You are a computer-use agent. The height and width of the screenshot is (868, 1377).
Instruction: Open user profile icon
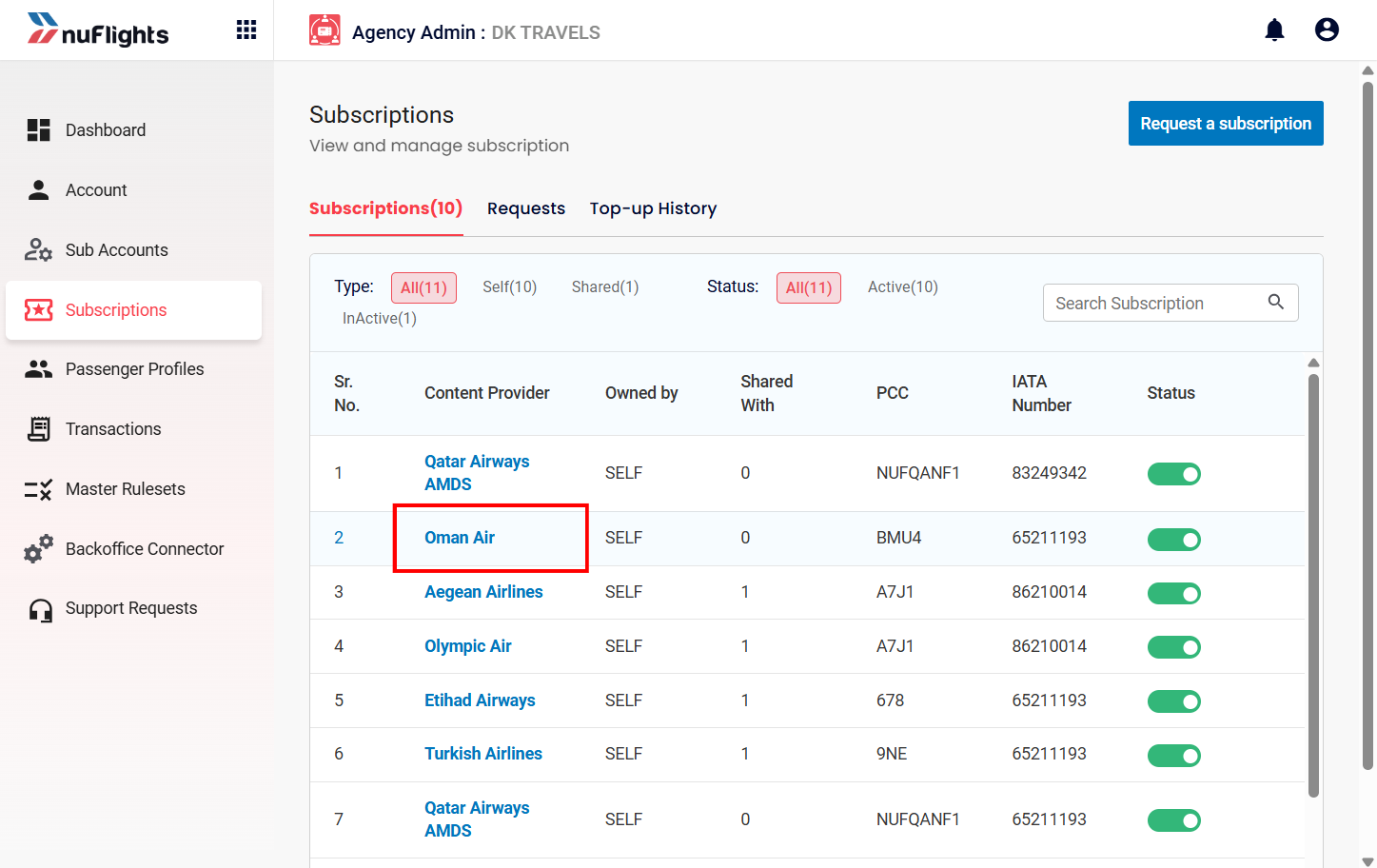pyautogui.click(x=1327, y=30)
